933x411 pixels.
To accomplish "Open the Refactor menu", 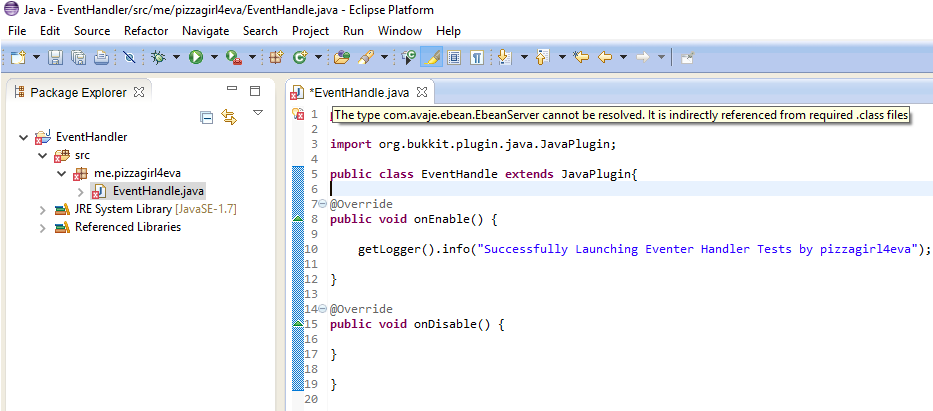I will pos(146,31).
